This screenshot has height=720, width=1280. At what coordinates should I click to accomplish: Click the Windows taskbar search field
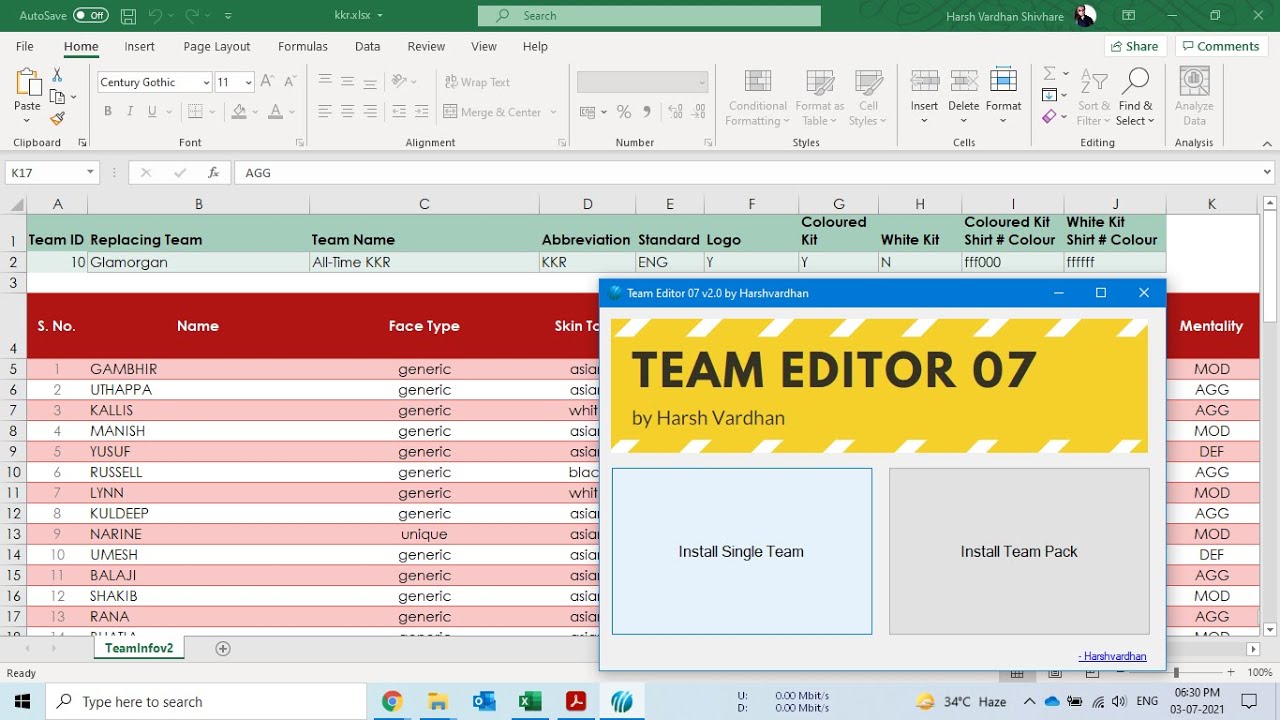pyautogui.click(x=206, y=701)
